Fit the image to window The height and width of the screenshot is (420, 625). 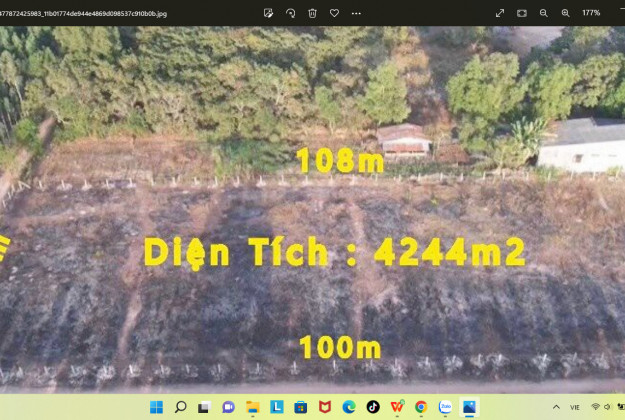point(522,13)
